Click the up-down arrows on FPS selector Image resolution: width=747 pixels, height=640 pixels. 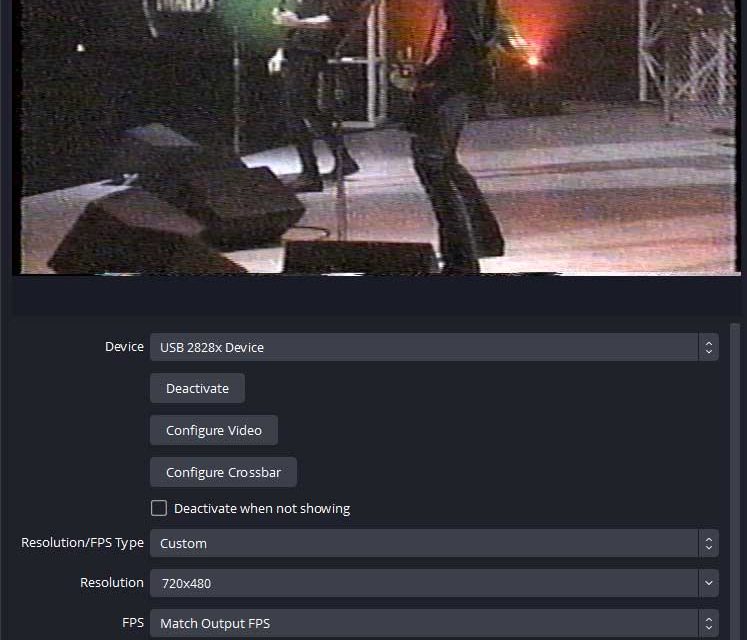coord(708,623)
